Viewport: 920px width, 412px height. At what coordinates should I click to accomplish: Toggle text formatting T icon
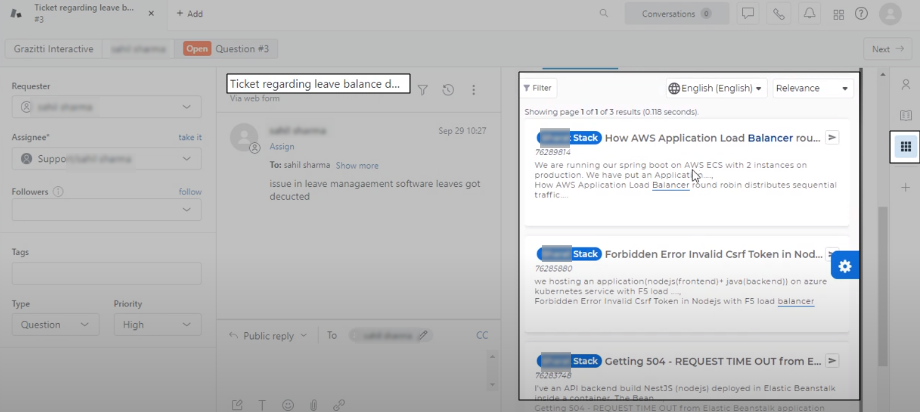(262, 405)
